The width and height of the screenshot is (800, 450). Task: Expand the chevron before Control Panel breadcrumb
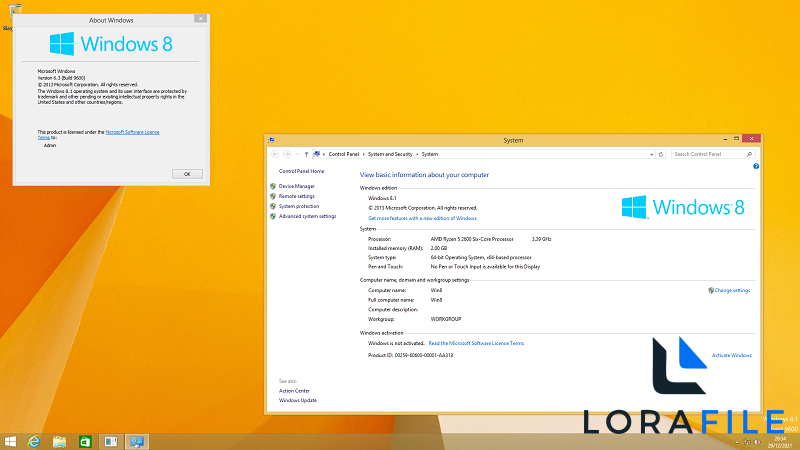click(324, 154)
